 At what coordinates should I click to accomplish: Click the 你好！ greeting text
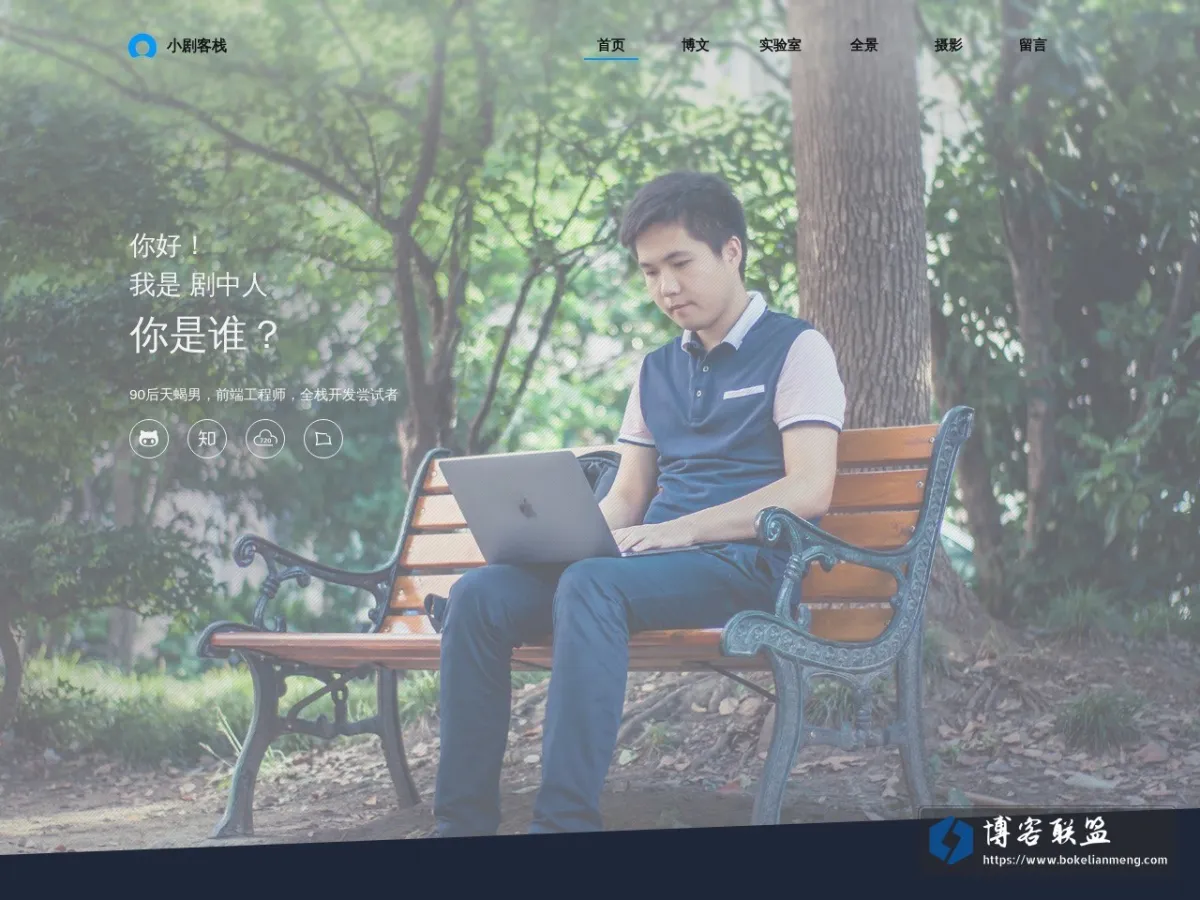166,245
